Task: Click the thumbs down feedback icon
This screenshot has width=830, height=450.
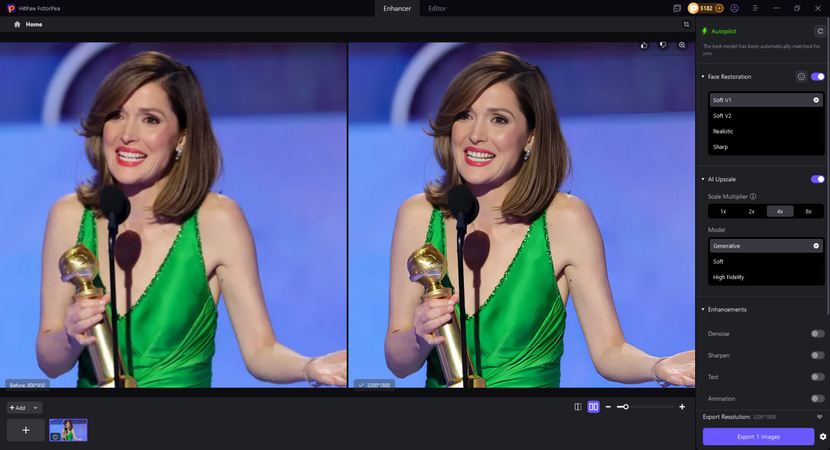Action: click(663, 46)
